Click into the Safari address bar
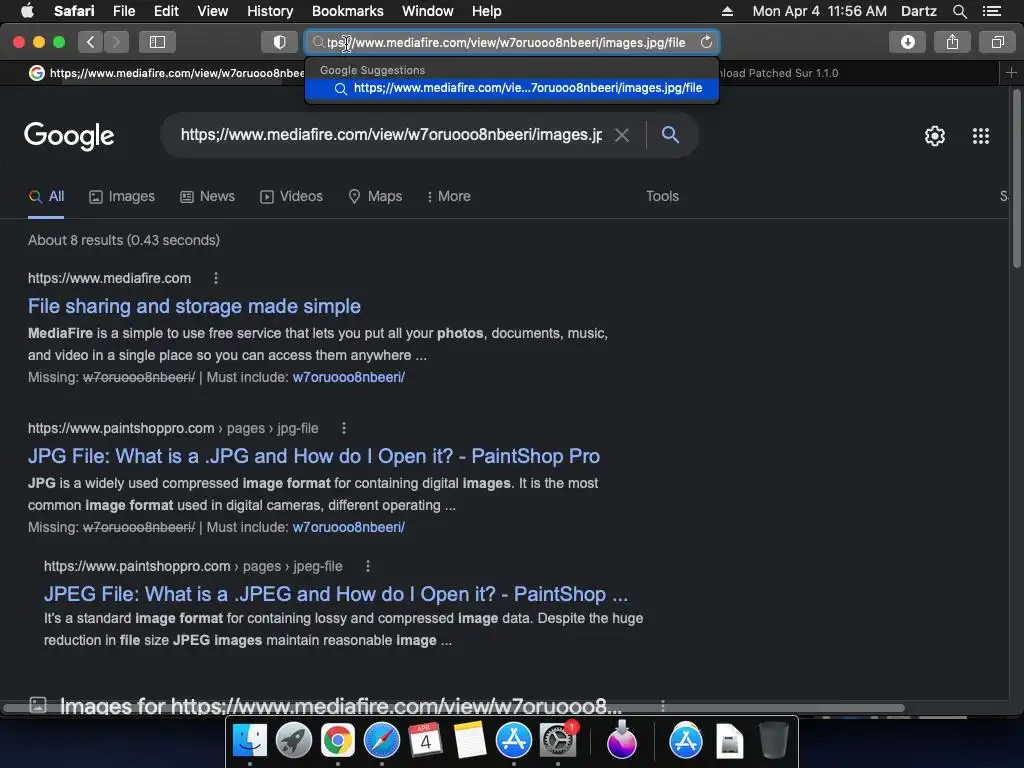This screenshot has height=768, width=1024. (x=512, y=42)
